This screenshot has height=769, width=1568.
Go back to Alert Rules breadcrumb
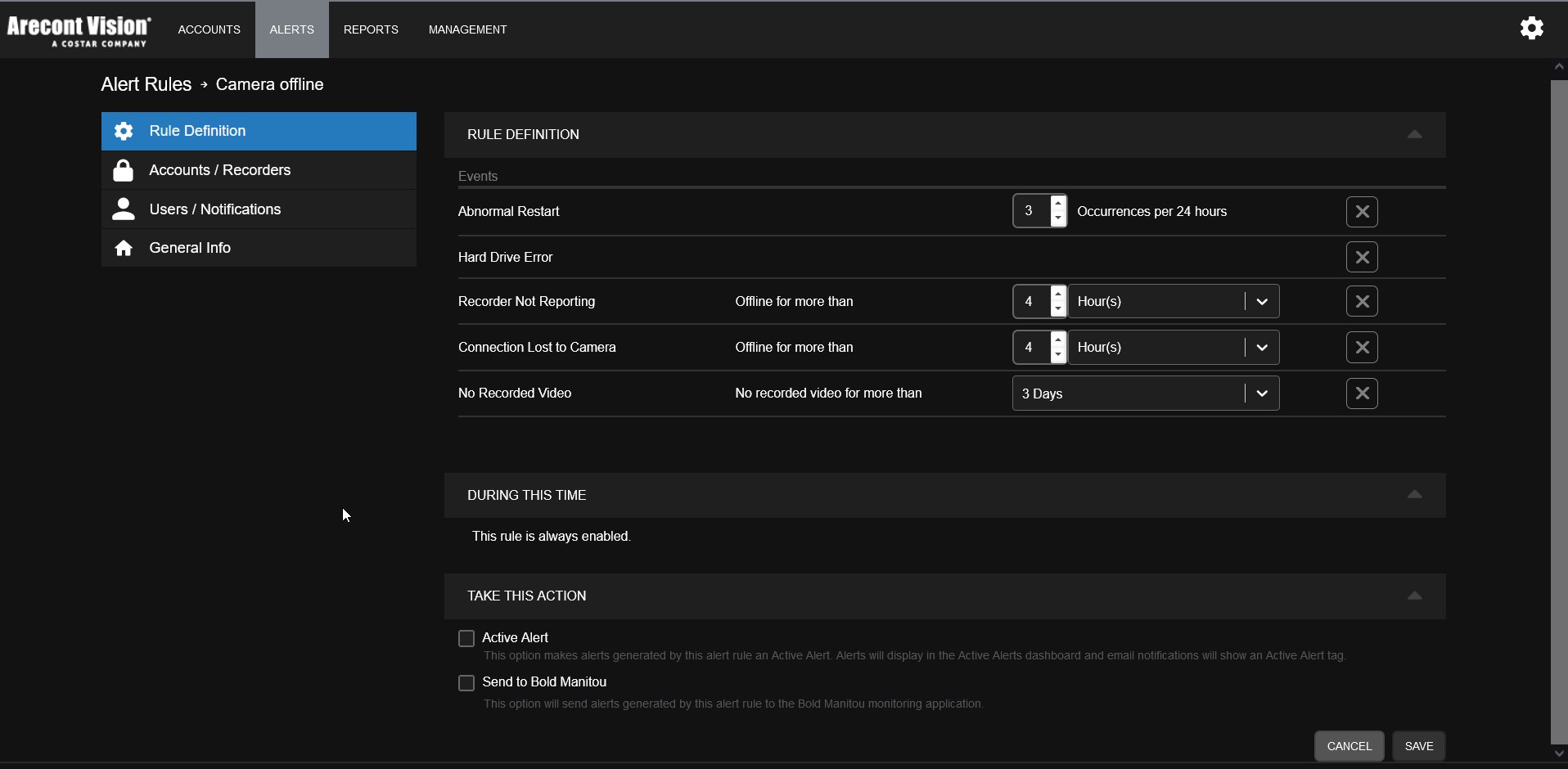146,84
